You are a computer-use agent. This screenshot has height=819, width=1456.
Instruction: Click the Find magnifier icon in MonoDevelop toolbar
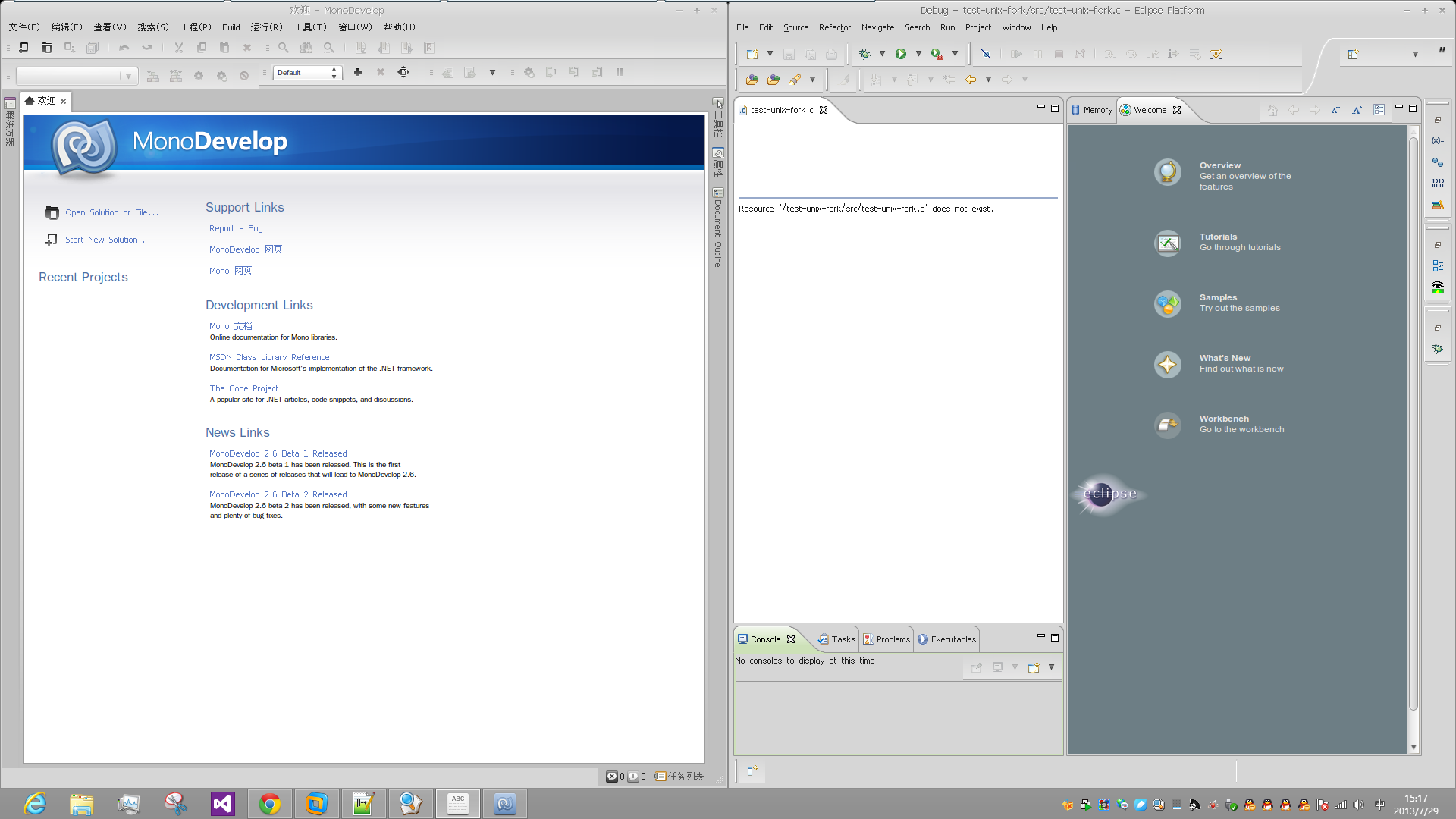[284, 48]
